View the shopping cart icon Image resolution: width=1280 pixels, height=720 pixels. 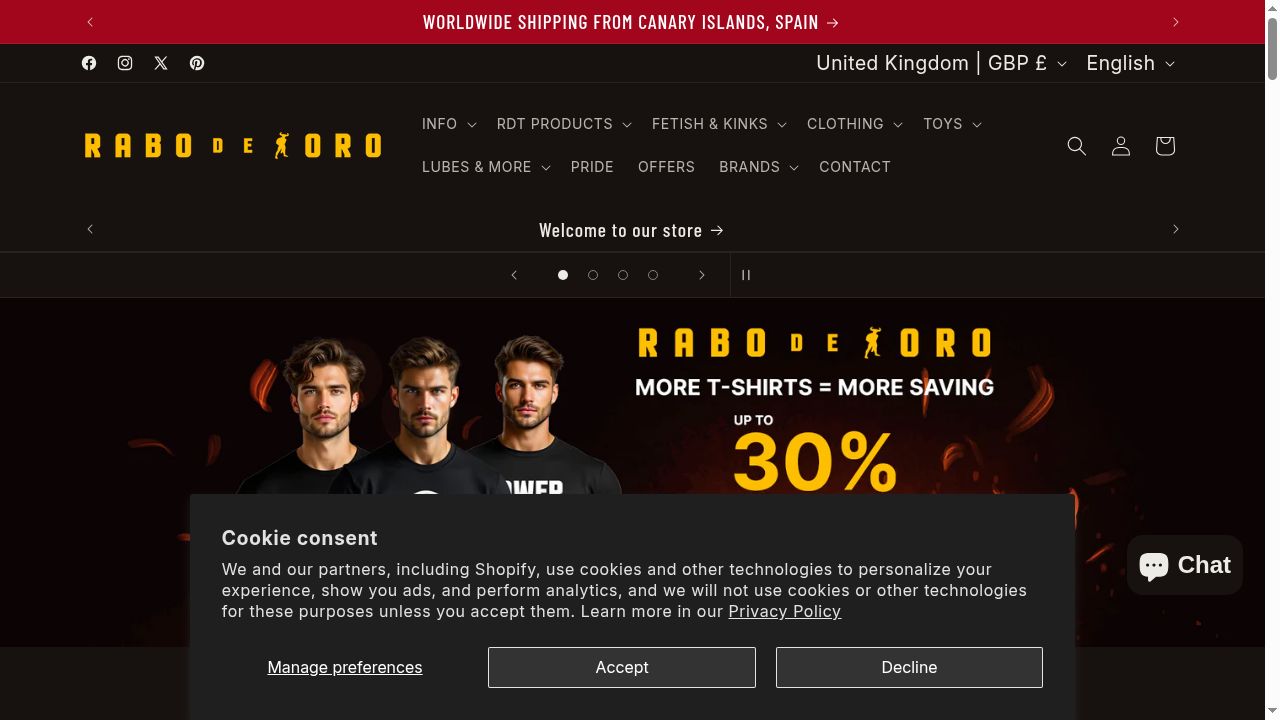click(x=1165, y=146)
